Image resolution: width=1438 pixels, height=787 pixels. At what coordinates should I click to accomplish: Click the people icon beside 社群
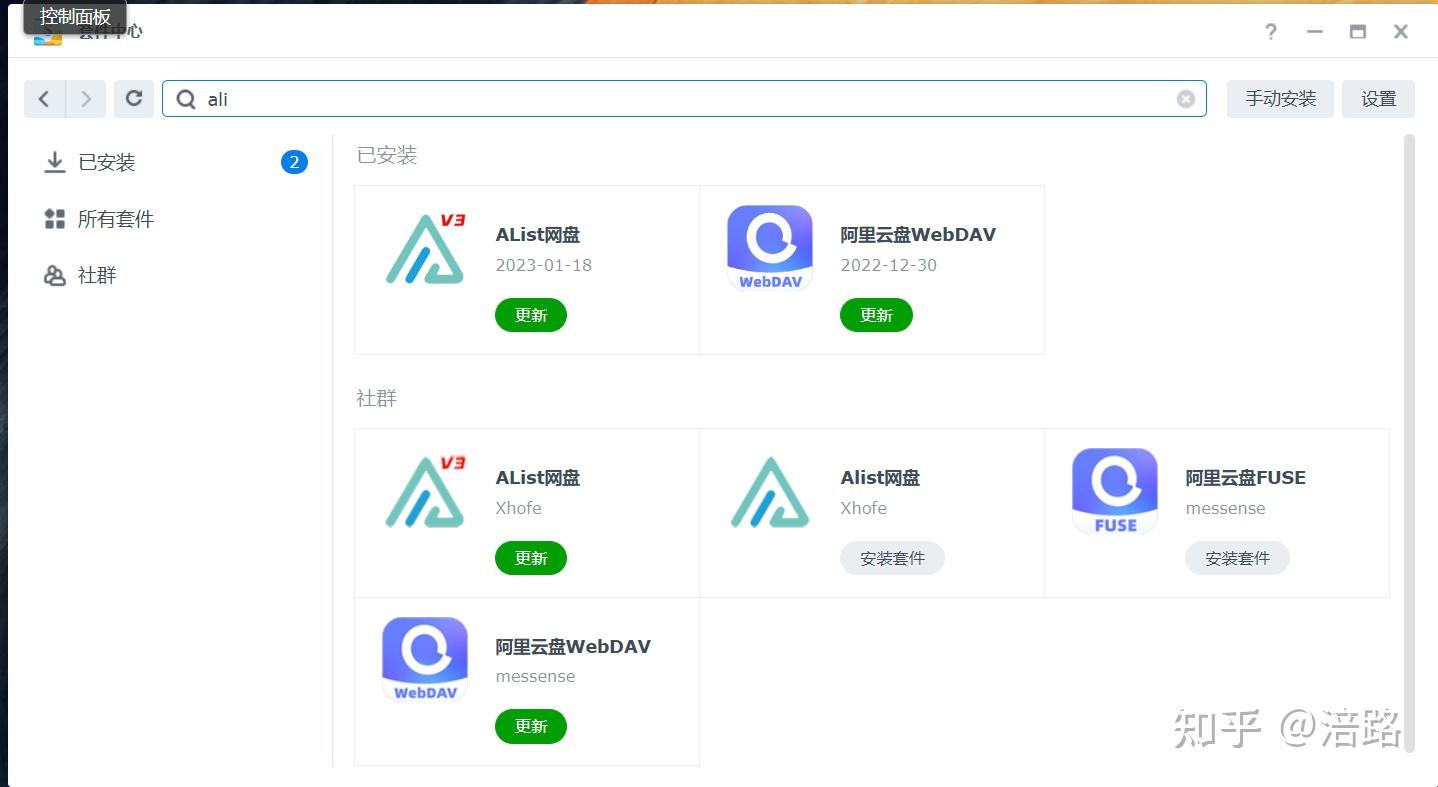coord(54,276)
